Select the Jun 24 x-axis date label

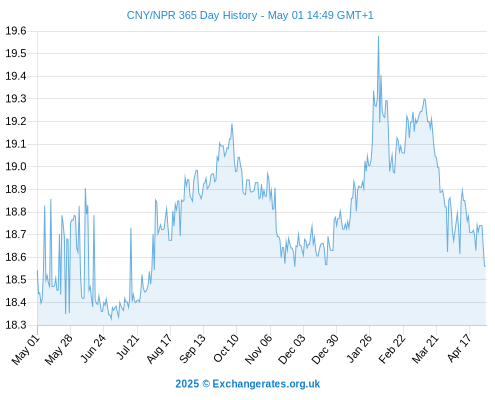[93, 349]
